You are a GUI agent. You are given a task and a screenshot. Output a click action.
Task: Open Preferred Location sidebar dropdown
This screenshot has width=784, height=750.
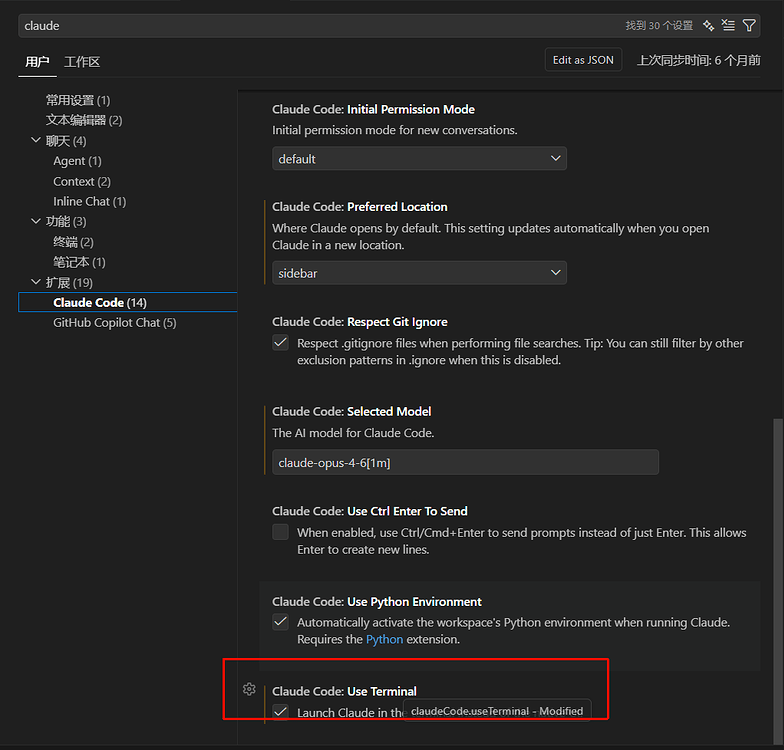coord(419,273)
